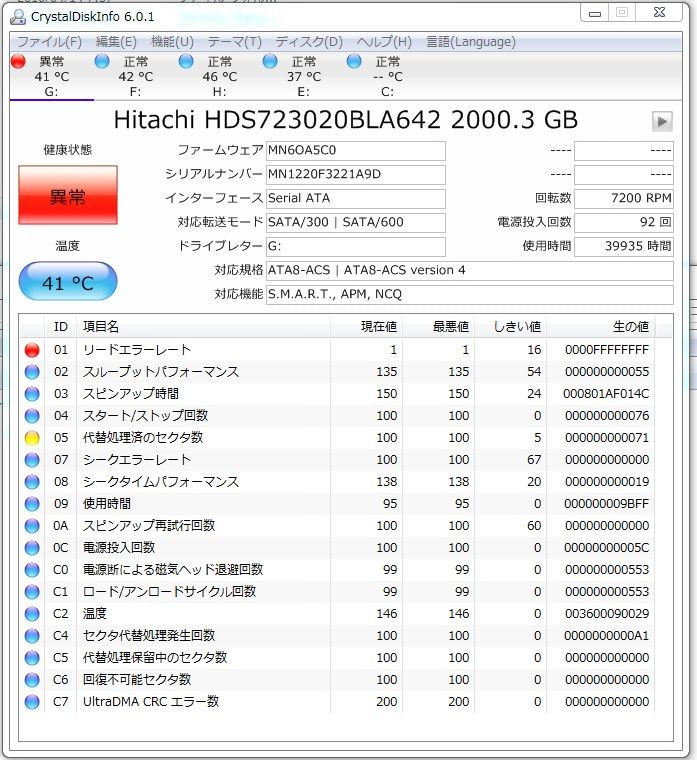This screenshot has width=697, height=760.
Task: Click the 現在値 column header
Action: 366,327
